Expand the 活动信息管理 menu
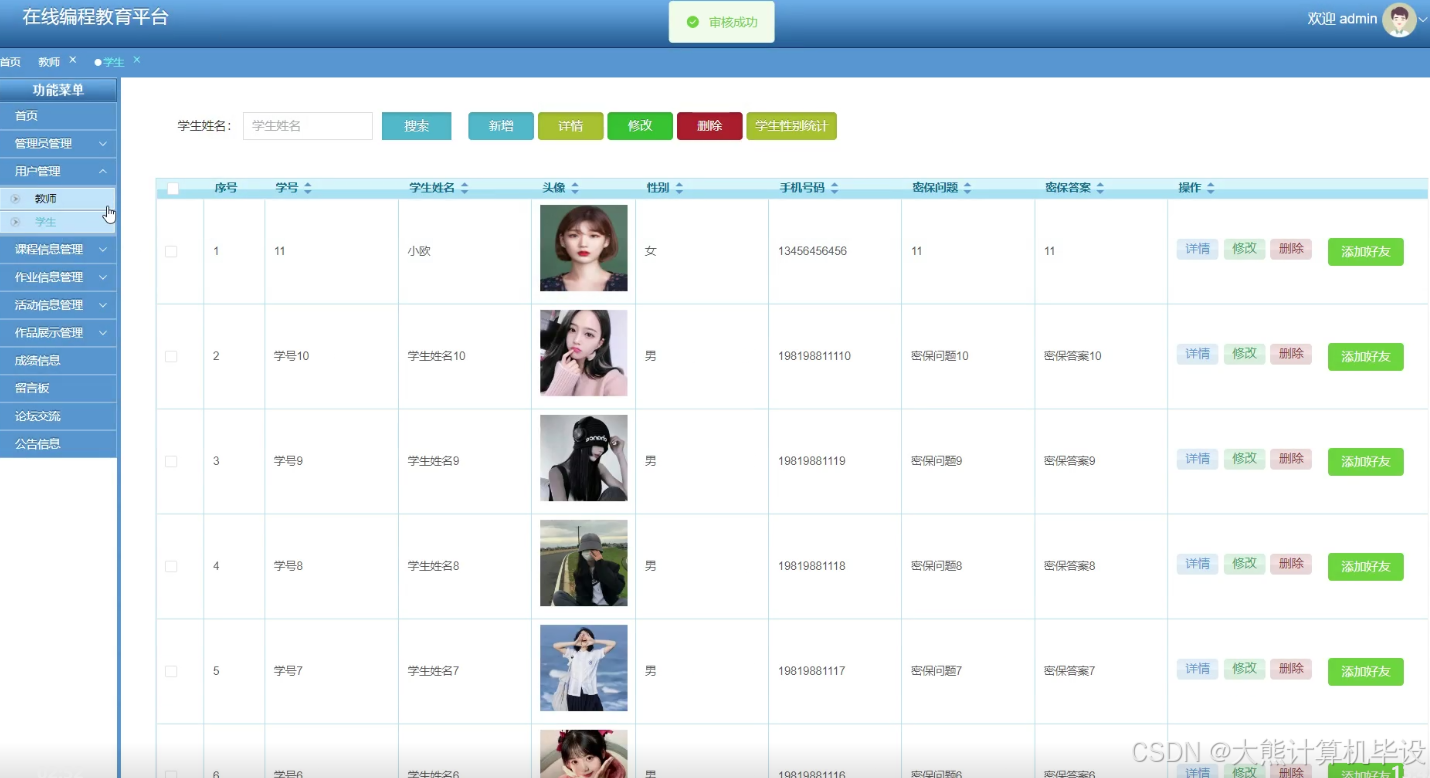Screen dimensions: 1430x778 click(x=58, y=305)
